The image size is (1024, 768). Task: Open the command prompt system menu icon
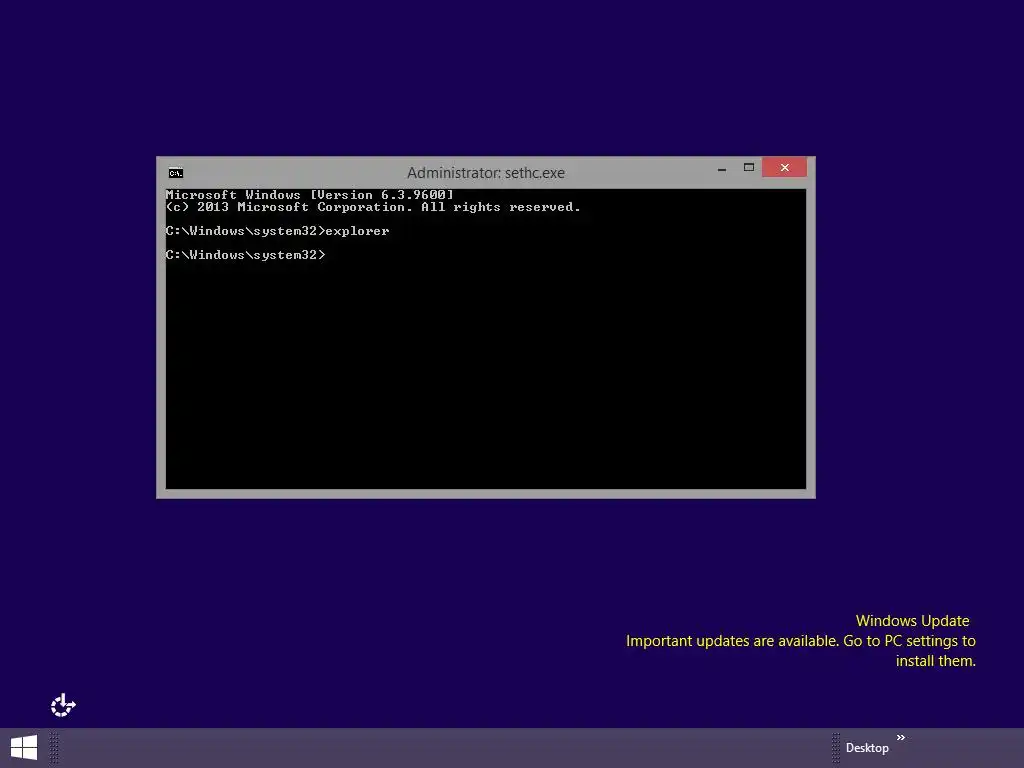(x=176, y=172)
